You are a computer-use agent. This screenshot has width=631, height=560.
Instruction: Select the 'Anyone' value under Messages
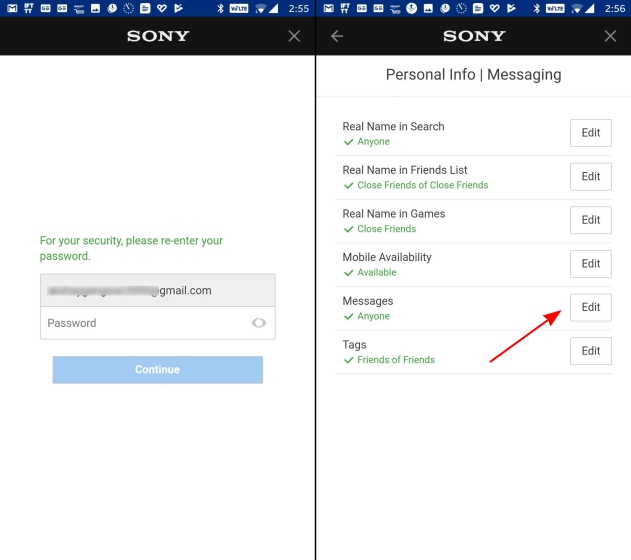[x=373, y=316]
